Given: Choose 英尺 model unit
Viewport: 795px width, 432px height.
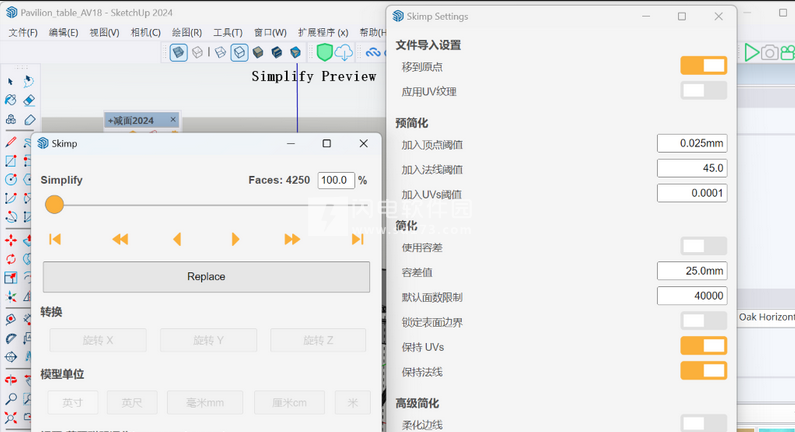Looking at the screenshot, I should click(x=132, y=403).
